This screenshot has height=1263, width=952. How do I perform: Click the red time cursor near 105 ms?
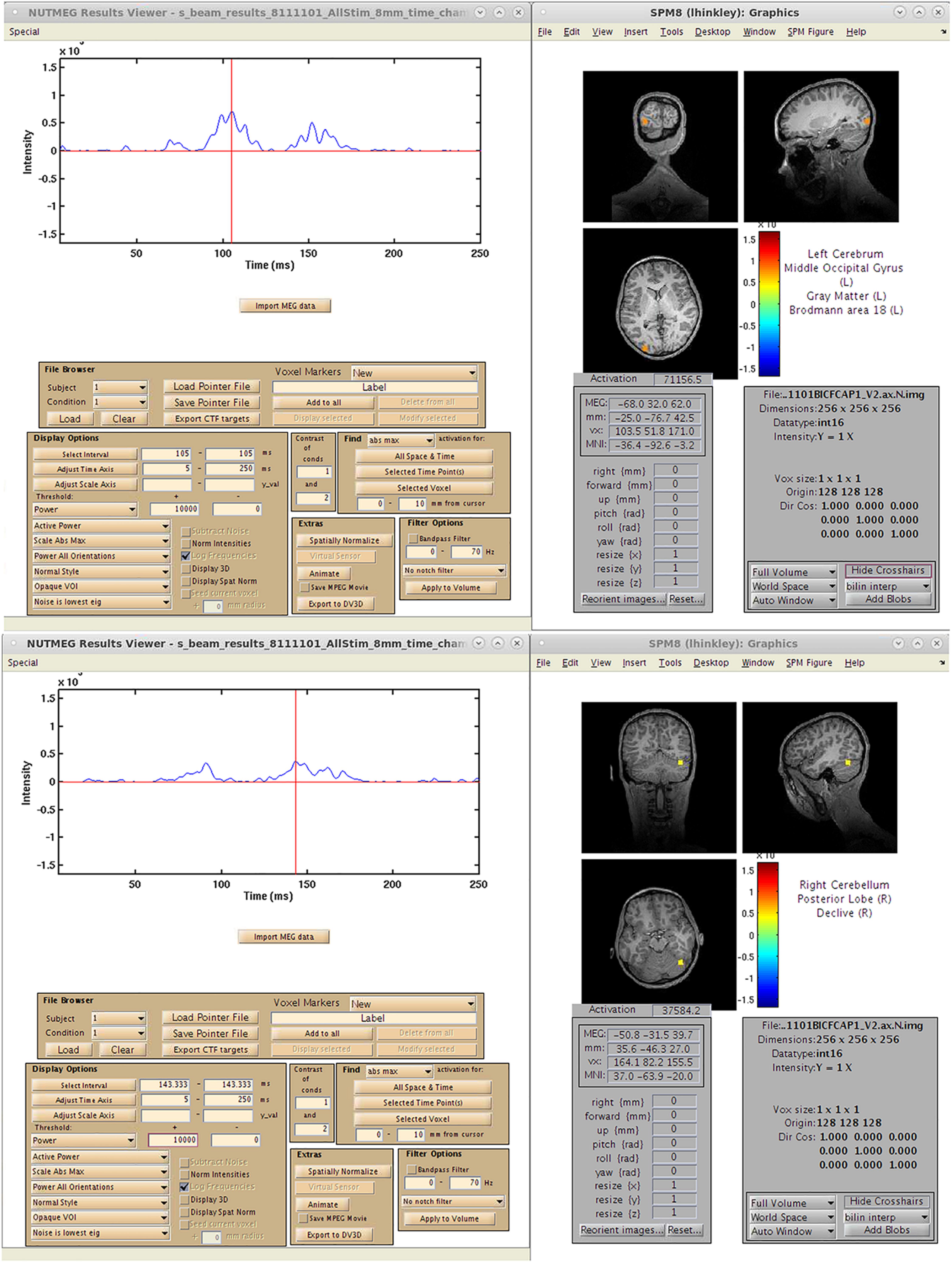(x=231, y=151)
